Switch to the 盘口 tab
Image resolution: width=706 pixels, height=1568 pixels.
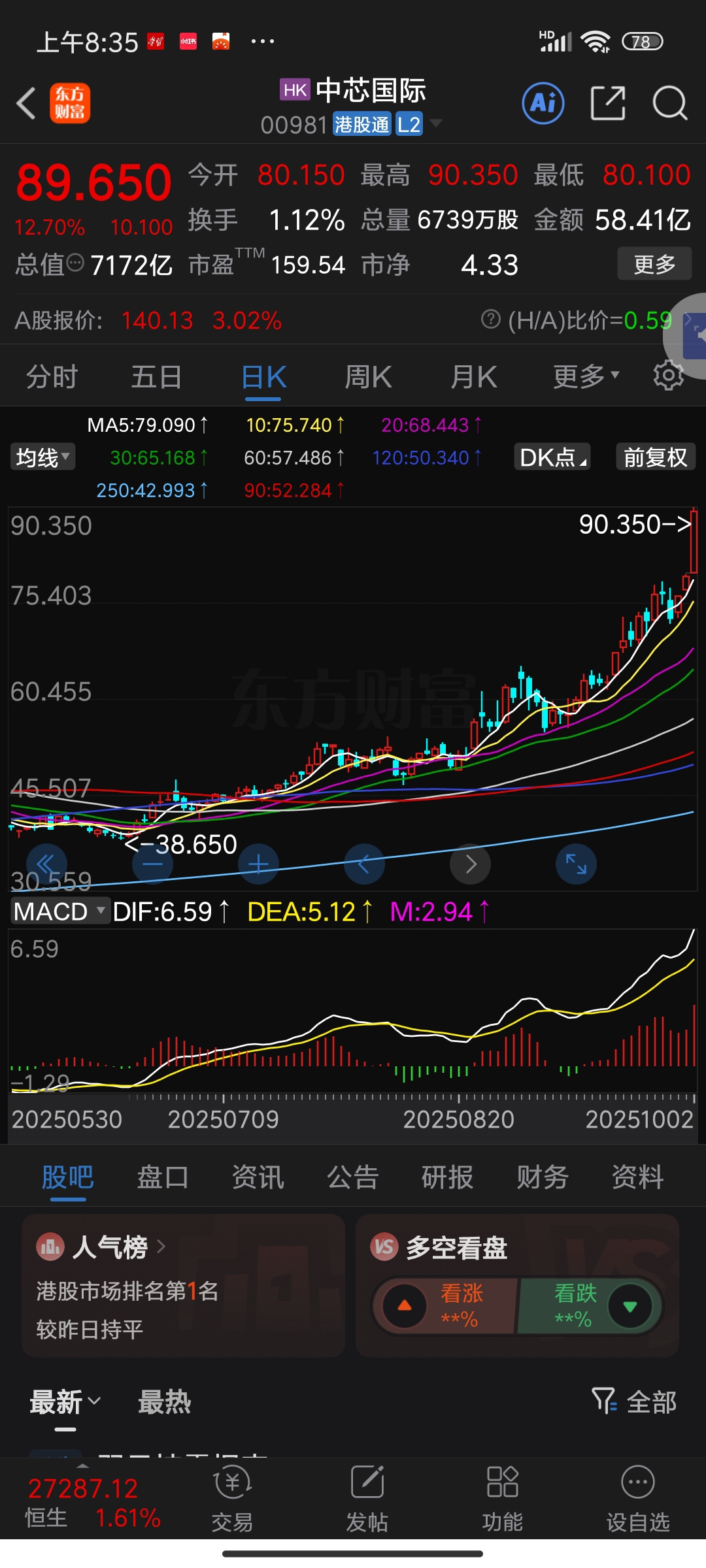(163, 1177)
